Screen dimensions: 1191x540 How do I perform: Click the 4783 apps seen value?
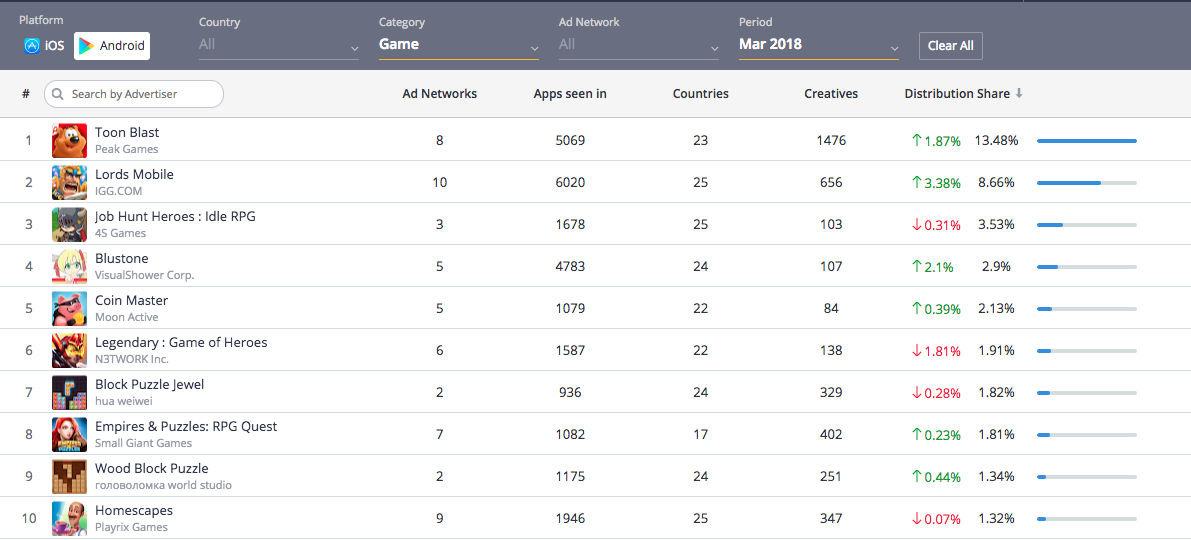570,267
